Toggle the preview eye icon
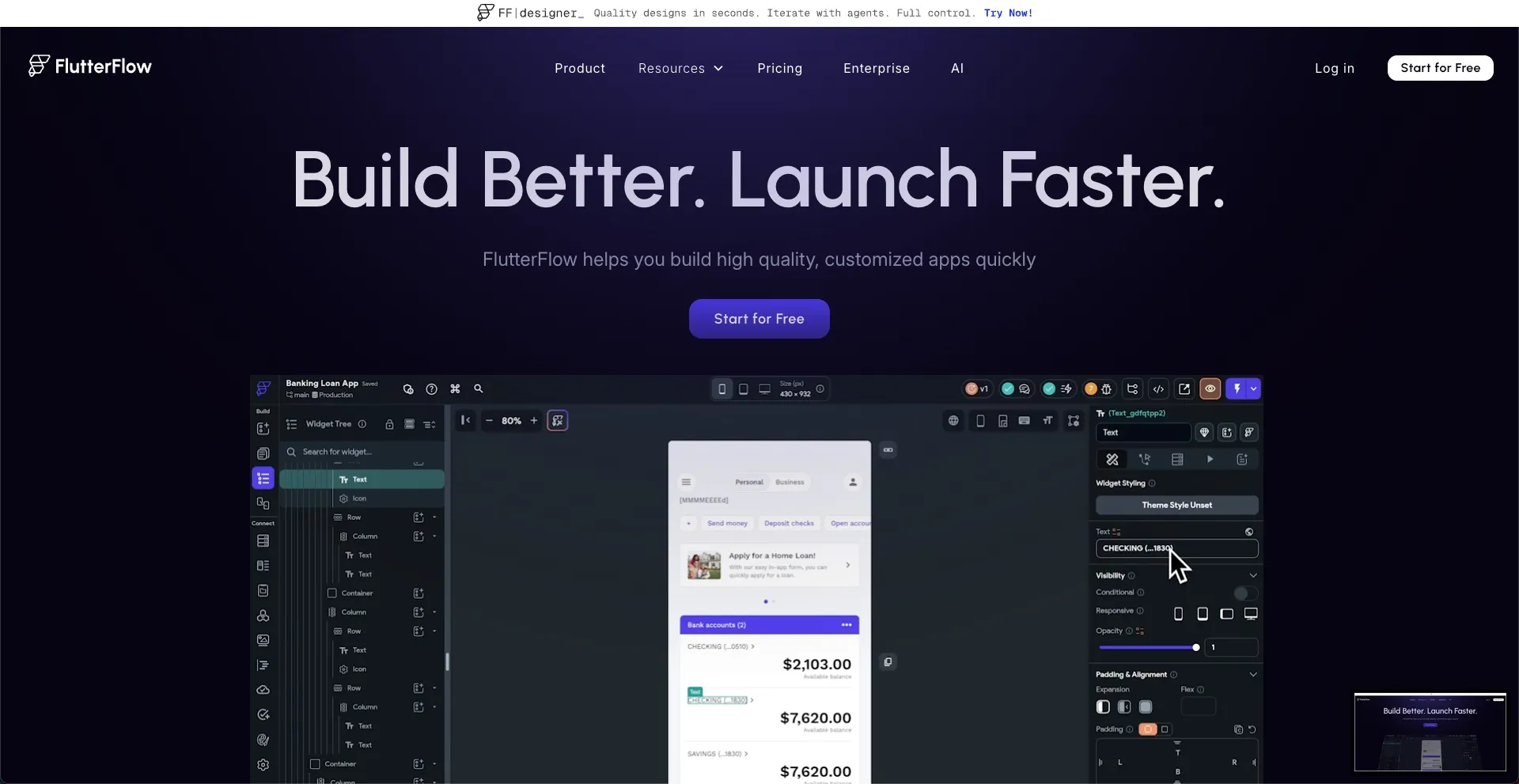The image size is (1519, 784). (1210, 388)
